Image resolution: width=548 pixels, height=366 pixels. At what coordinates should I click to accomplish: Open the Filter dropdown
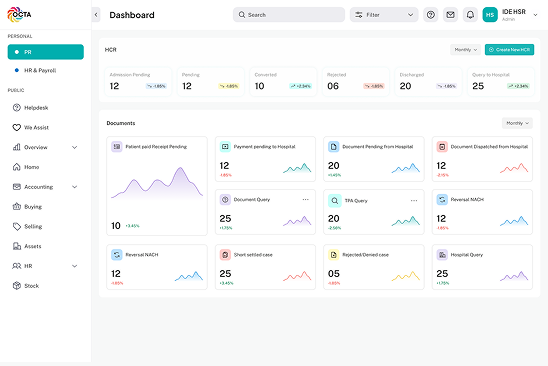tap(384, 15)
